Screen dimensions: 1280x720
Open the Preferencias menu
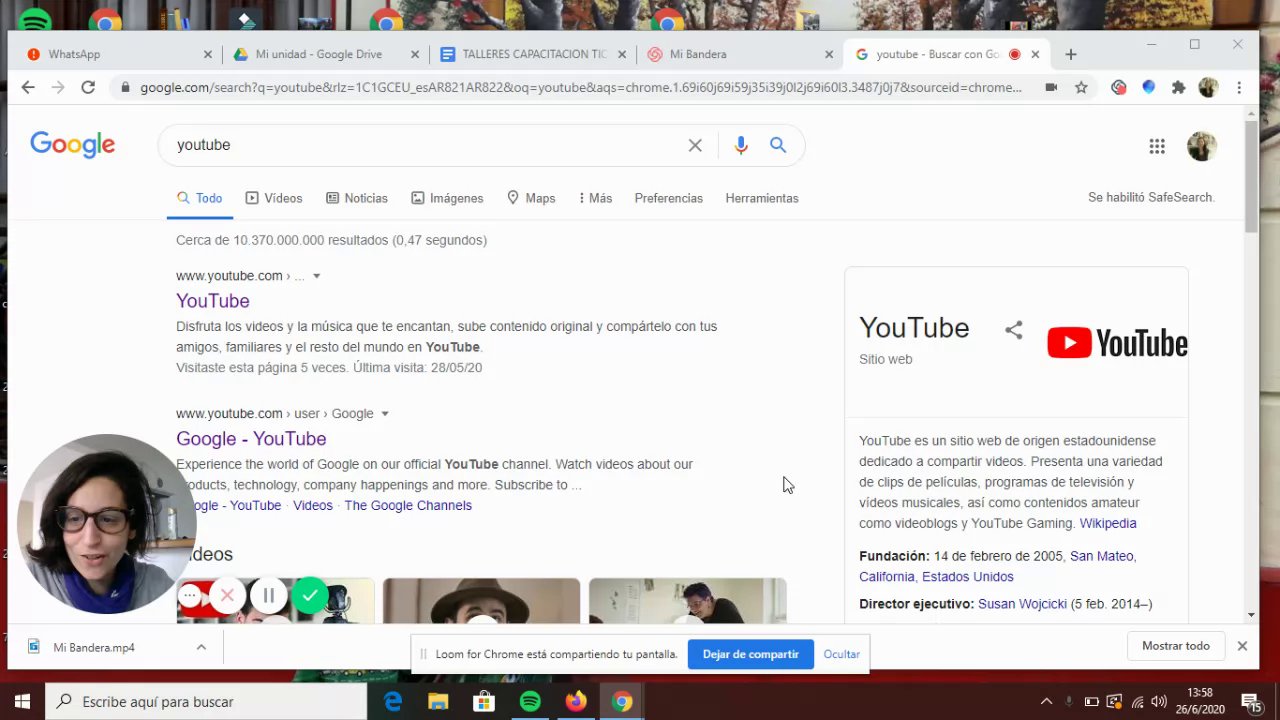[x=668, y=198]
